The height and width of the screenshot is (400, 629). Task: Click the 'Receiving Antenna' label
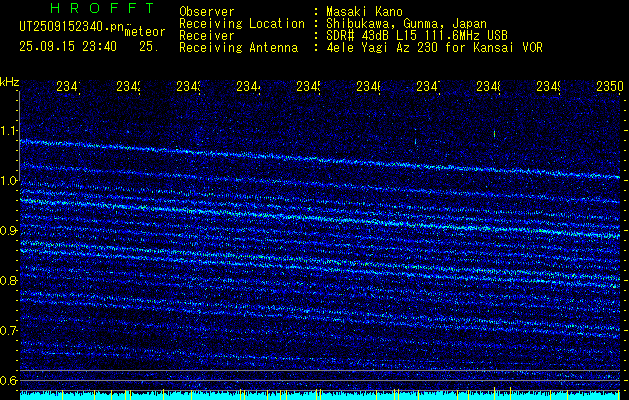pyautogui.click(x=238, y=48)
